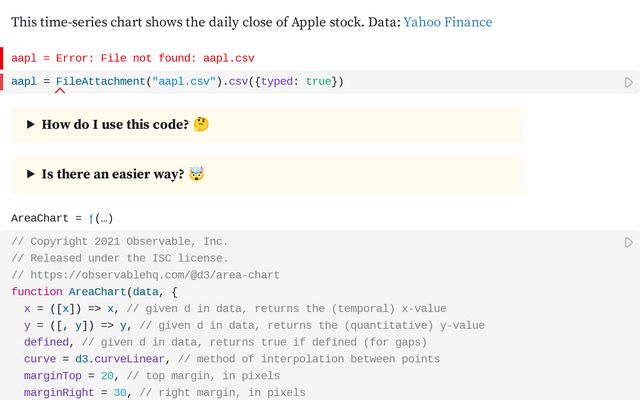Click the red gutter bar beside error output
Viewport: 640px width, 400px height.
point(2,58)
